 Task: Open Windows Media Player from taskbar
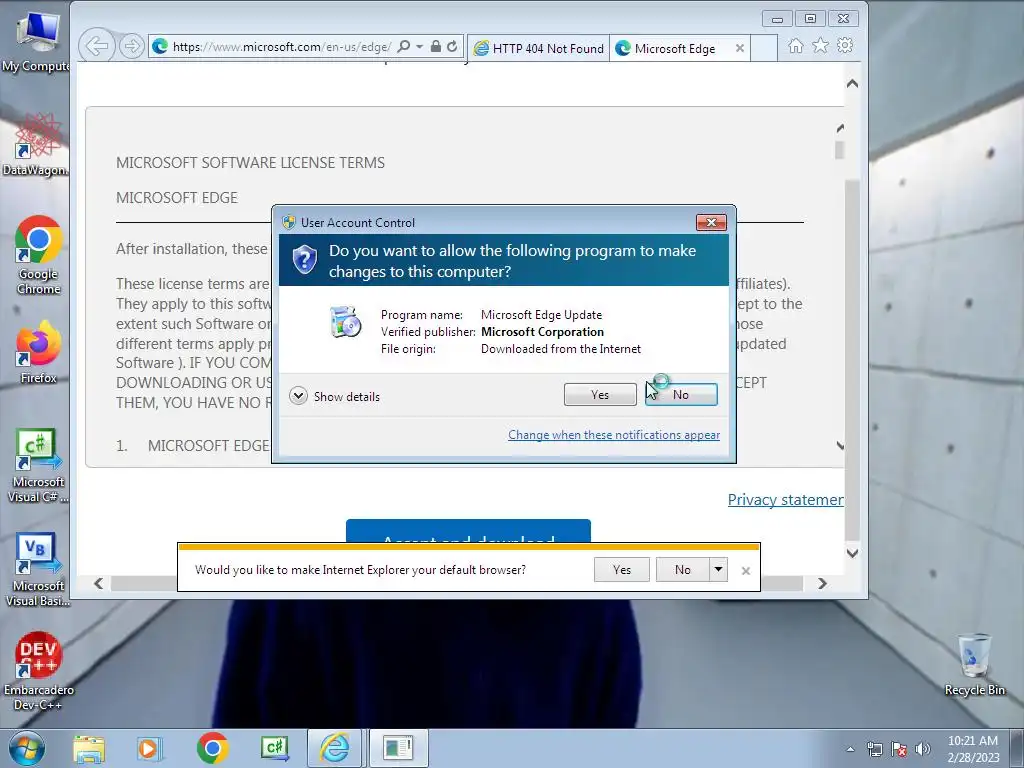tap(149, 748)
